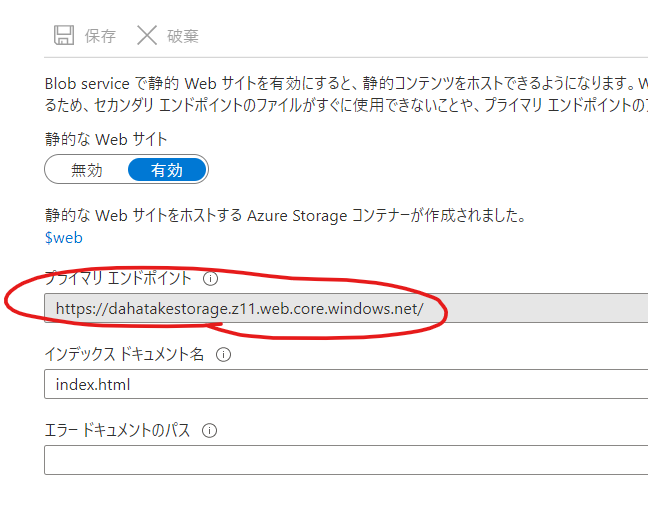This screenshot has height=530, width=648.
Task: Click the エラー ドキュメントのパス field label
Action: point(117,430)
